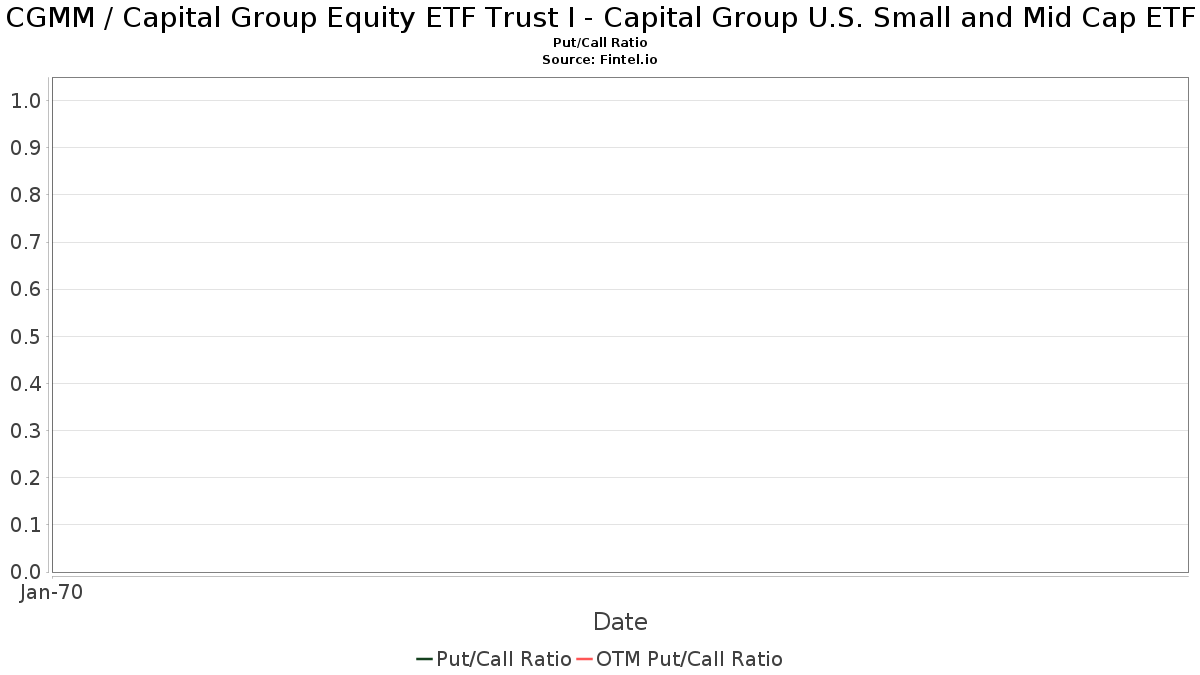
Task: Click the dark green Put/Call Ratio swatch
Action: coord(425,659)
